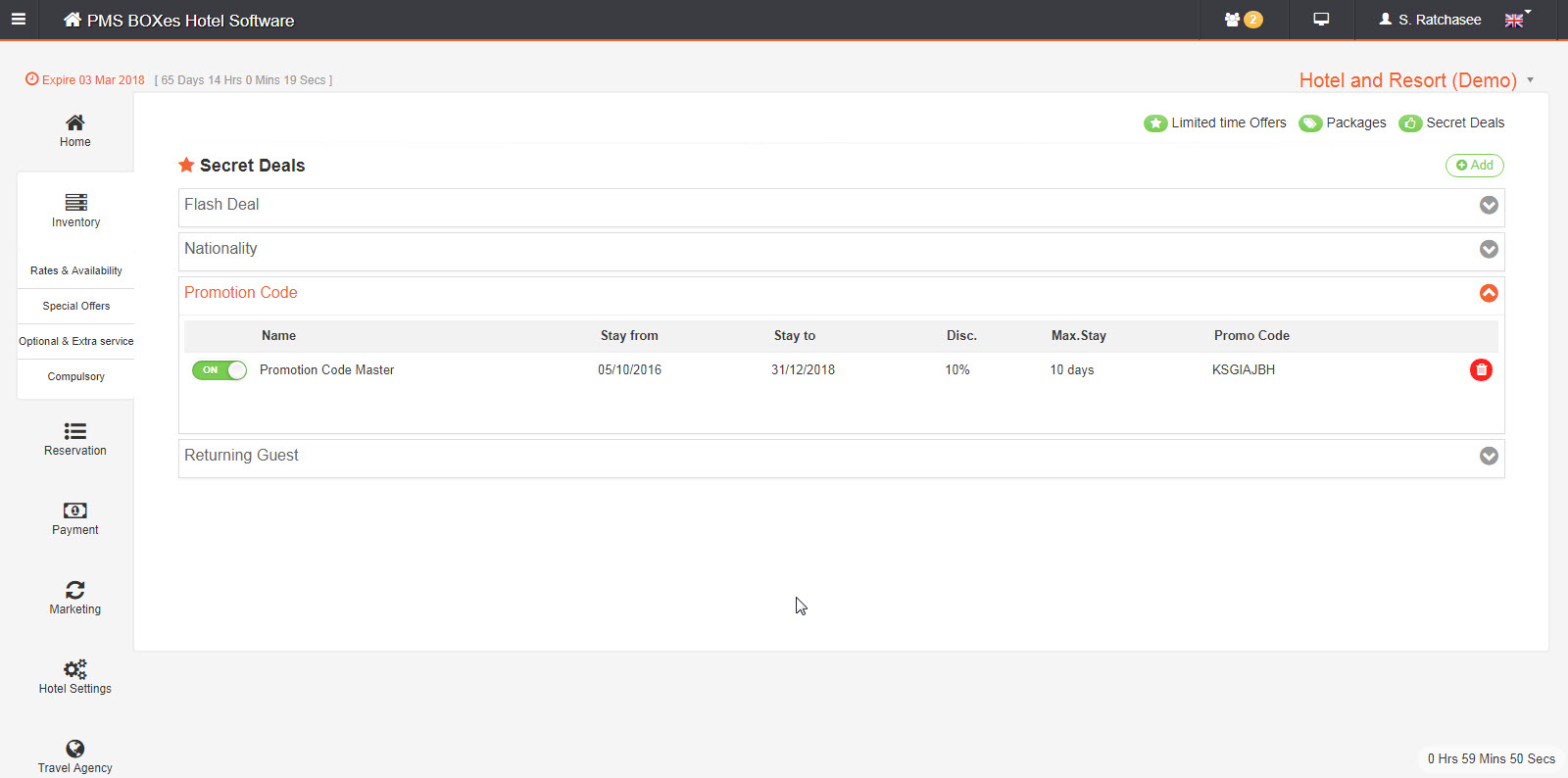Open Hotel Settings gear icon
1568x778 pixels.
click(75, 676)
